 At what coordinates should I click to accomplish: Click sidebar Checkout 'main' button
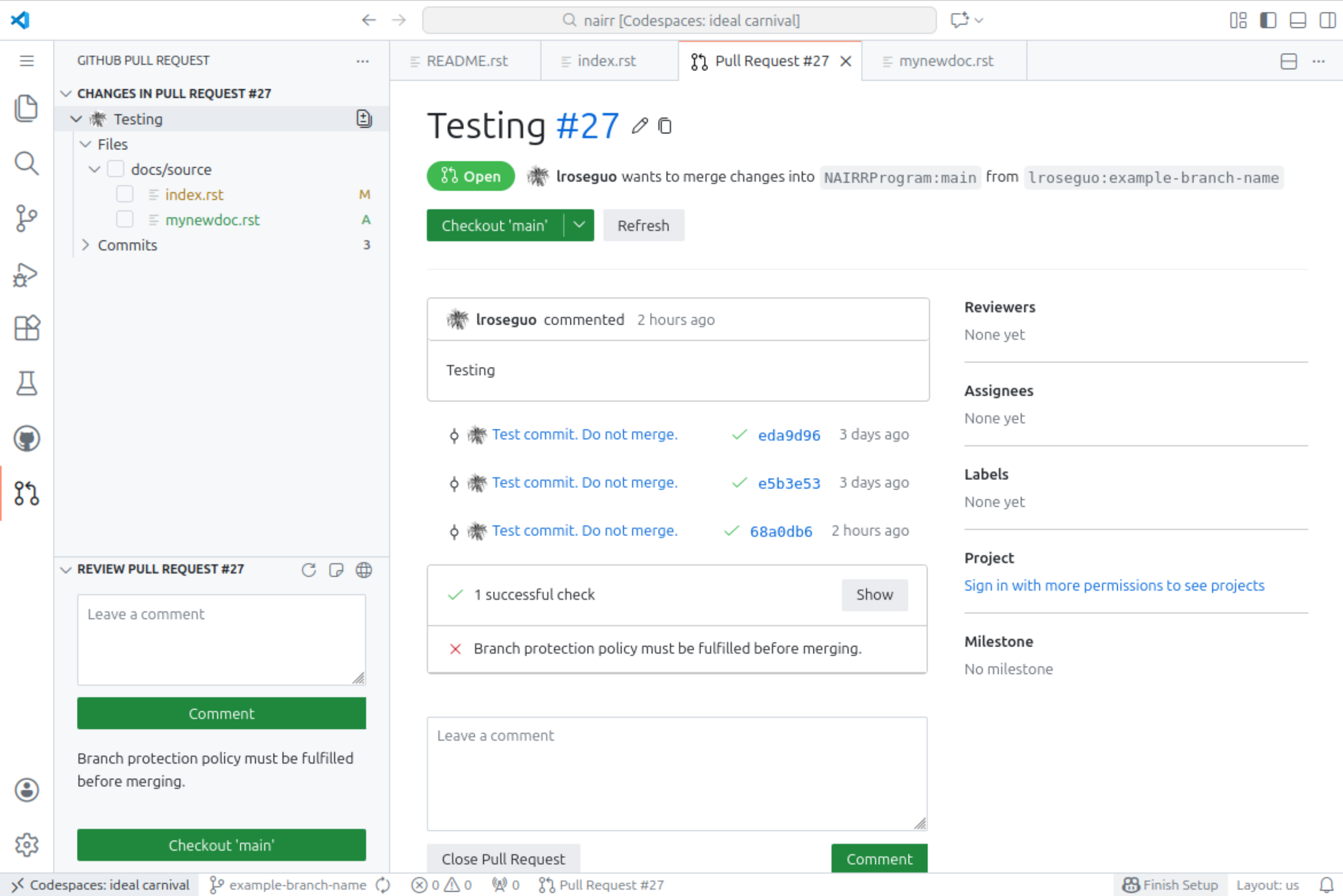pos(222,845)
